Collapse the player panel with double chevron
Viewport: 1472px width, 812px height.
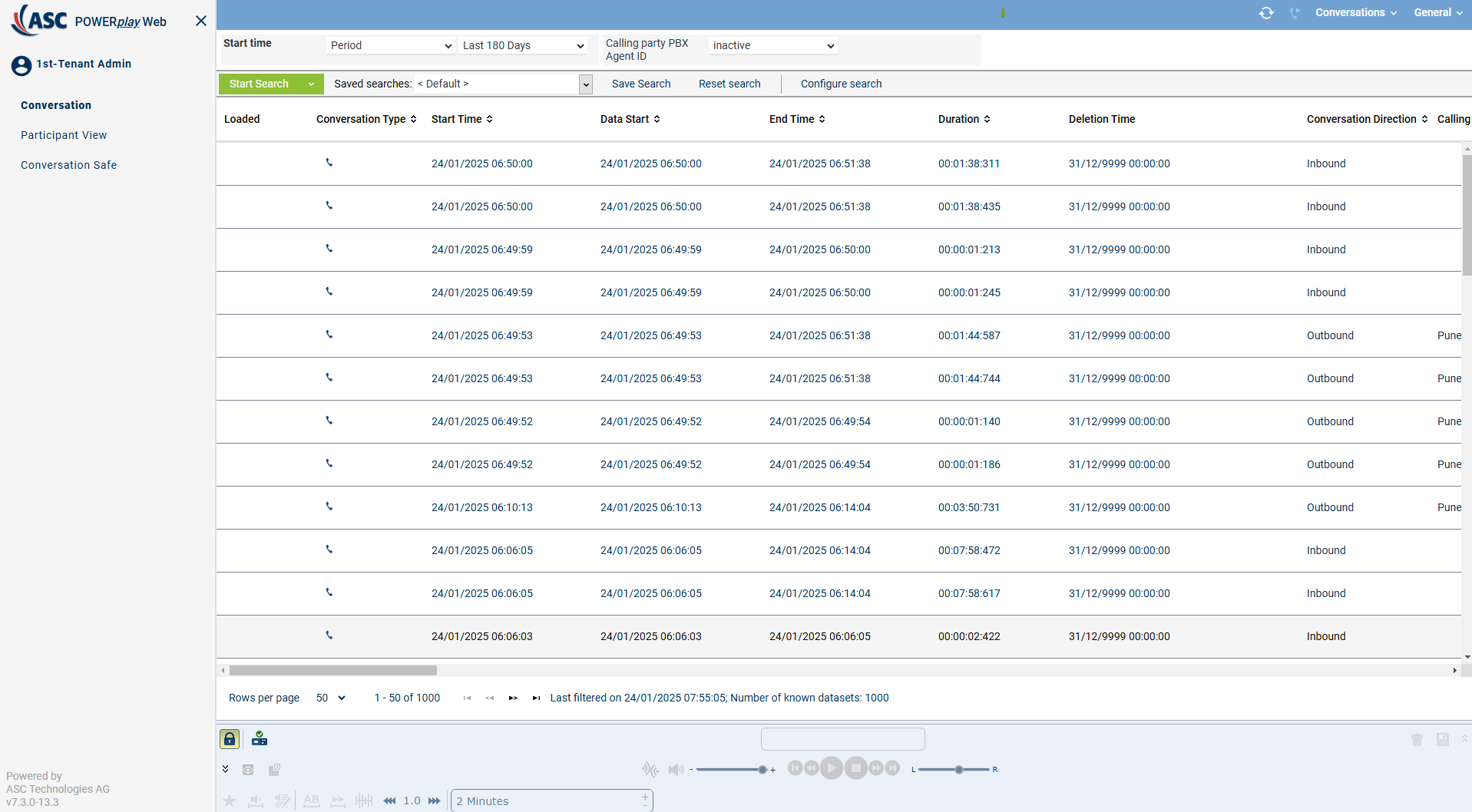(x=225, y=769)
